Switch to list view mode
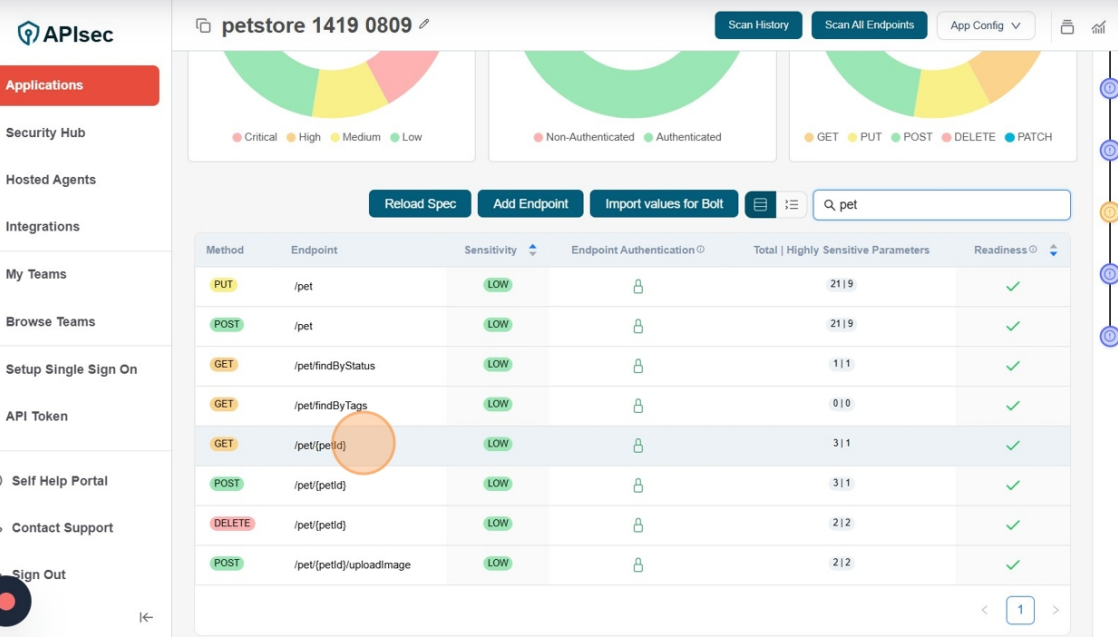Screen dimensions: 1118x637 tap(791, 204)
